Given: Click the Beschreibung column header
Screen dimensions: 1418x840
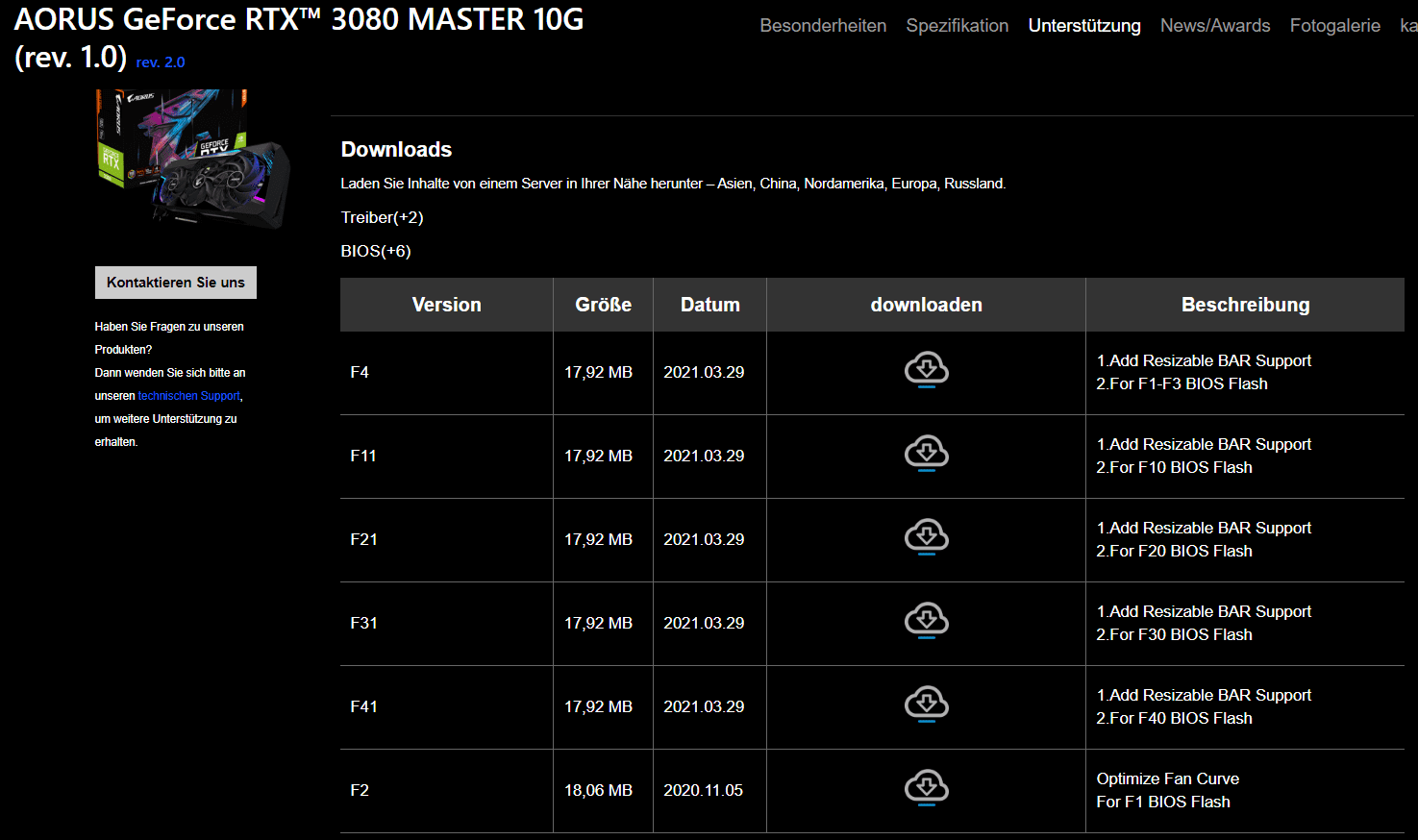Looking at the screenshot, I should (1245, 305).
